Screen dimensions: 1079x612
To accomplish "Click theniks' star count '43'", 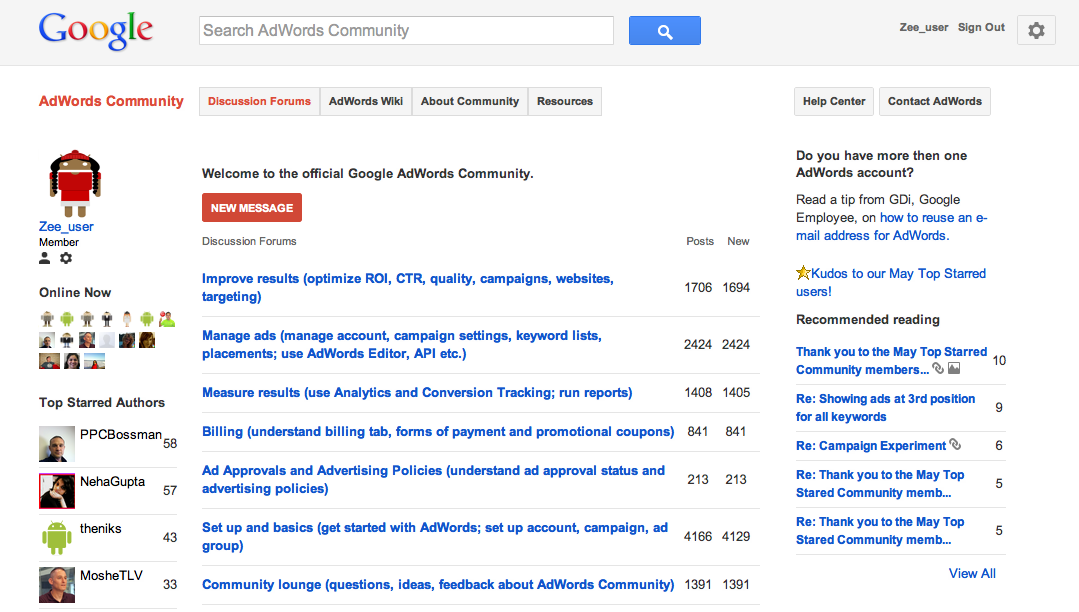I will (170, 537).
